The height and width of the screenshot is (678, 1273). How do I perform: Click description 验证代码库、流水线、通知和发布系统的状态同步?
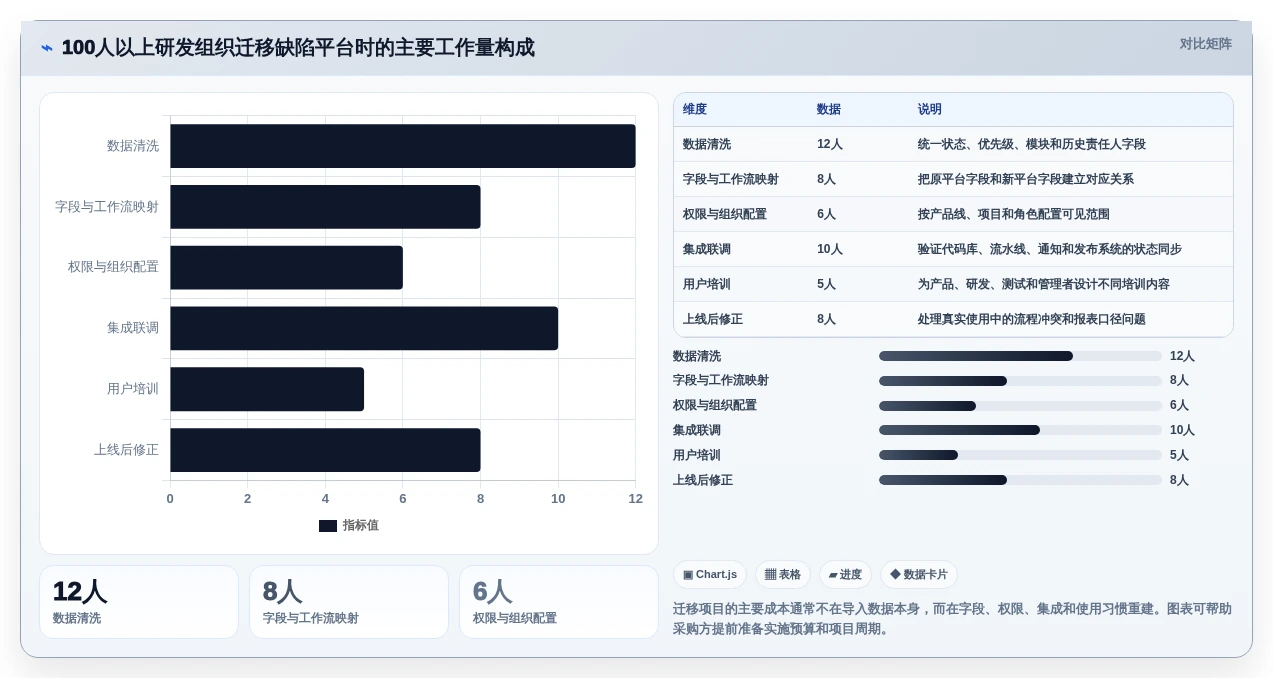[x=1050, y=249]
